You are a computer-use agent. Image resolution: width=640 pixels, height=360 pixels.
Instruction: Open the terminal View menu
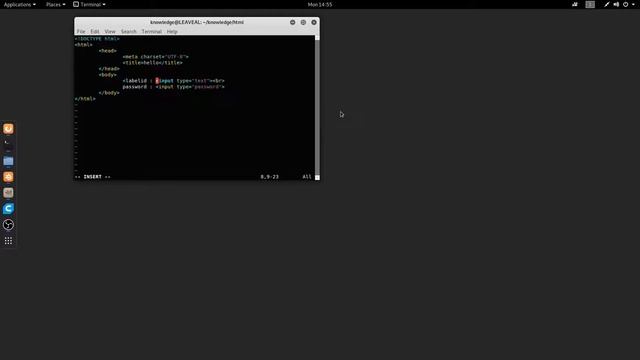(x=110, y=31)
